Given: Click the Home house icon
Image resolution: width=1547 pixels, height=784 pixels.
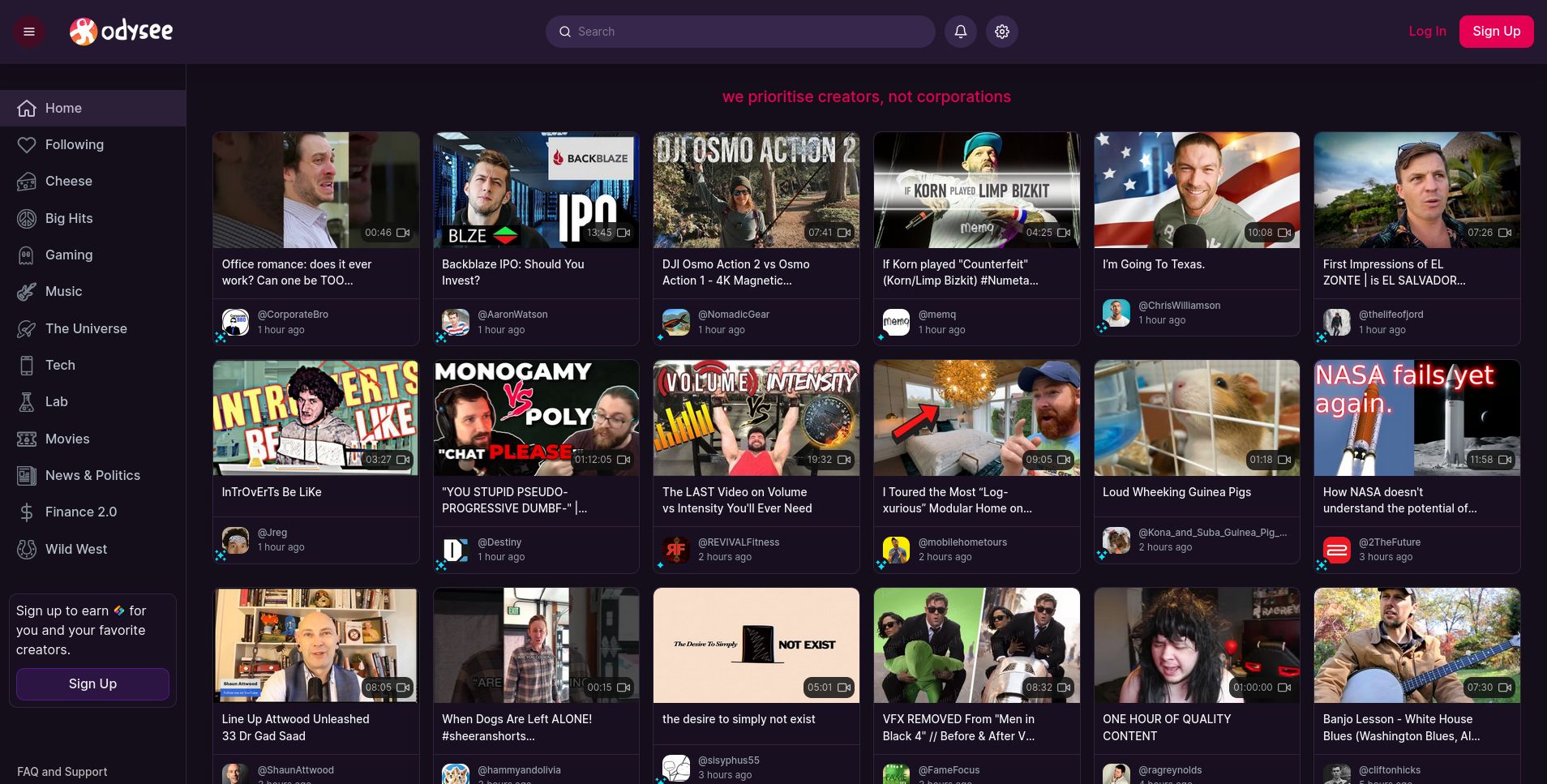Looking at the screenshot, I should point(27,108).
